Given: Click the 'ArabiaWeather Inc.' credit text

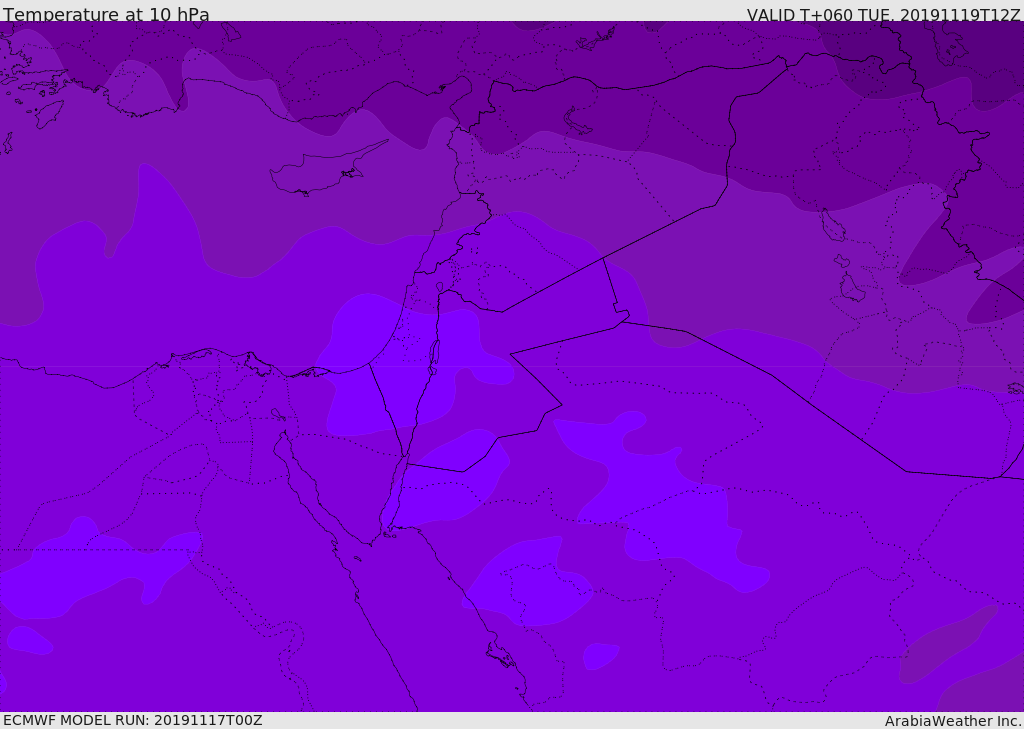Looking at the screenshot, I should tap(953, 721).
